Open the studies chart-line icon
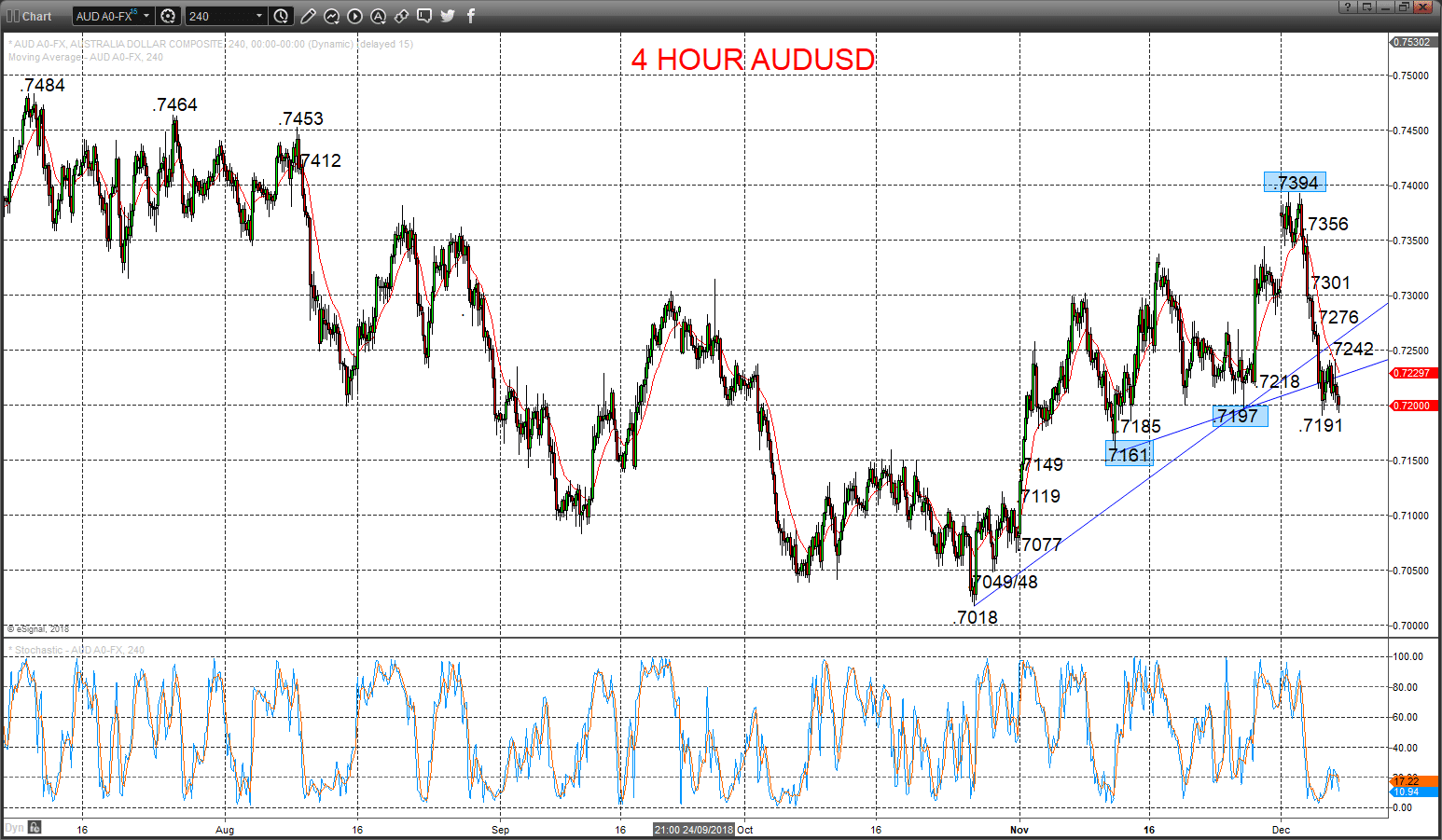This screenshot has width=1442, height=840. point(331,16)
